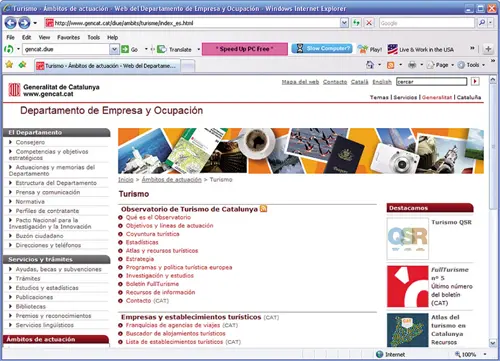Click the scrollbar down arrow
Image resolution: width=500 pixels, height=361 pixels.
pyautogui.click(x=493, y=343)
